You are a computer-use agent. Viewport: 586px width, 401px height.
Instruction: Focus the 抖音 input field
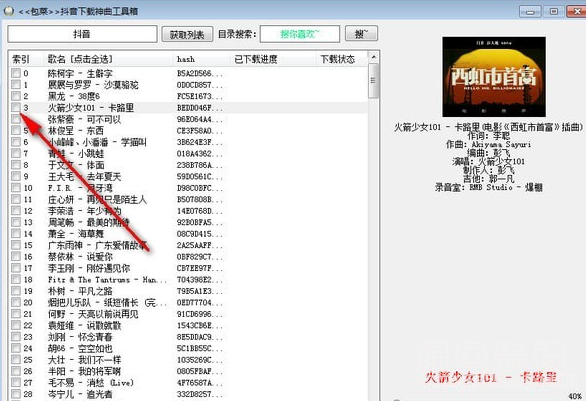coord(82,34)
